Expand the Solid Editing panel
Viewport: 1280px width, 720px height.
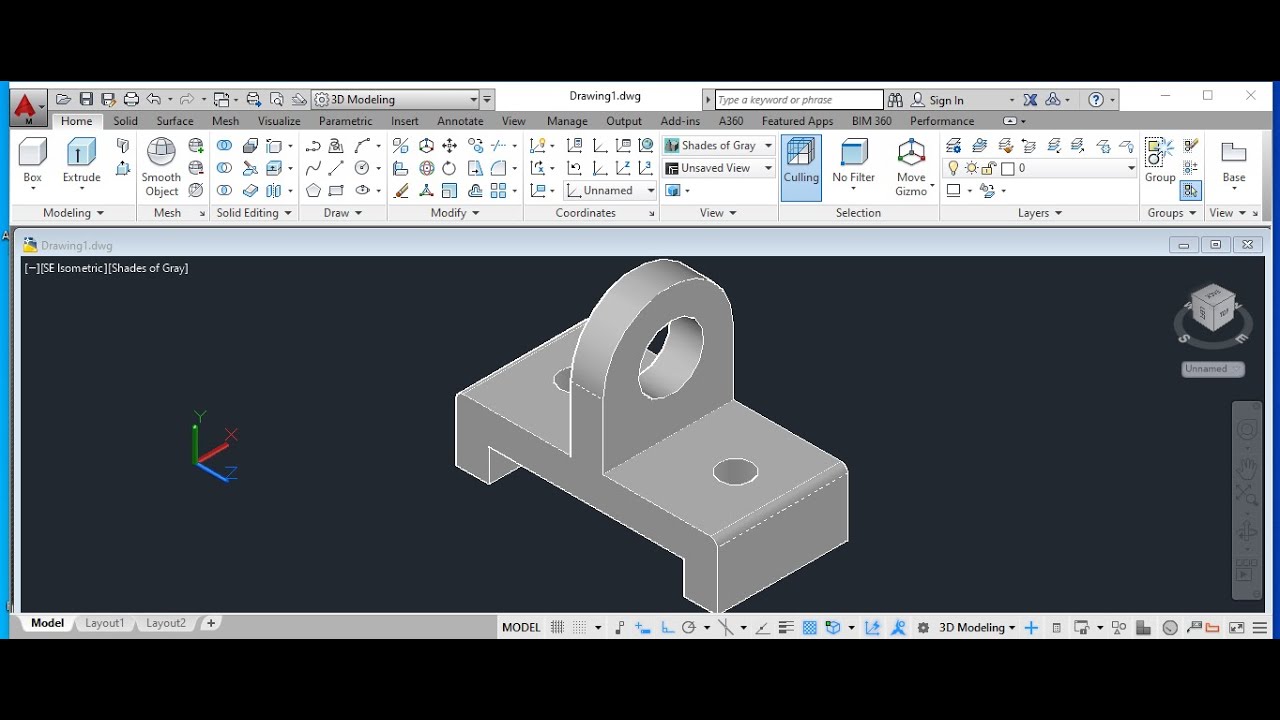point(254,213)
